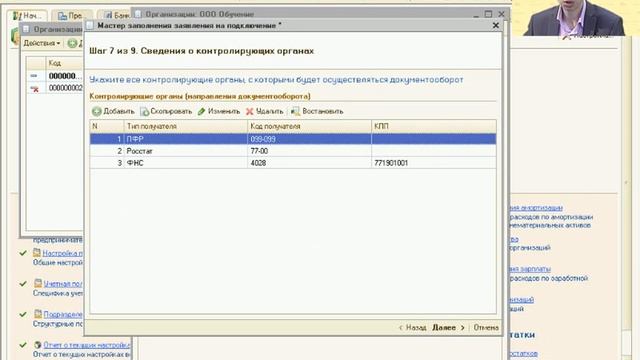This screenshot has height=360, width=640.
Task: Click green add icon in Организации window toolbar
Action: [72, 43]
